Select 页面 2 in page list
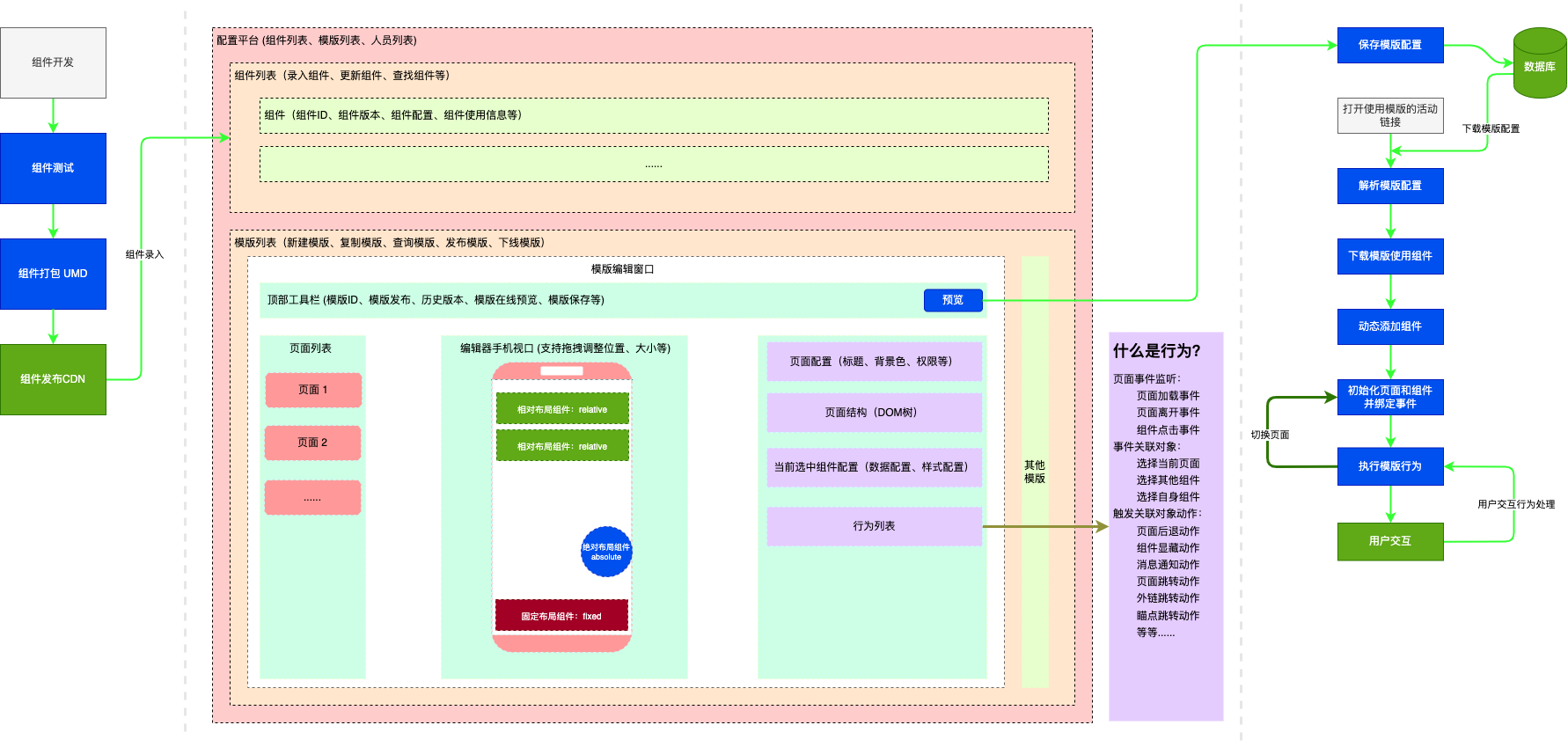 coord(312,443)
